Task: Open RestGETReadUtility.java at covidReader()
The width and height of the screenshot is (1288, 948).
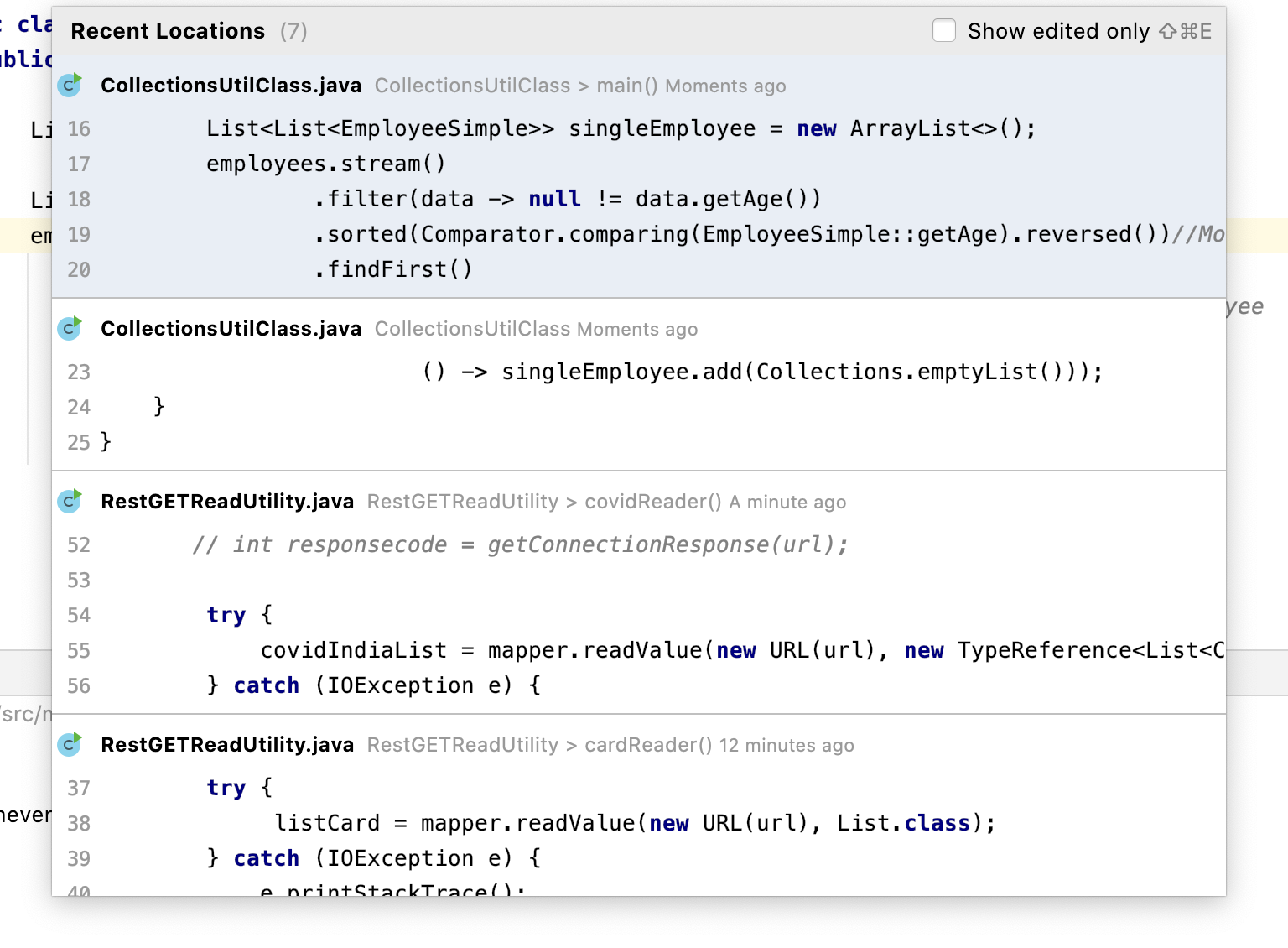Action: (x=227, y=502)
